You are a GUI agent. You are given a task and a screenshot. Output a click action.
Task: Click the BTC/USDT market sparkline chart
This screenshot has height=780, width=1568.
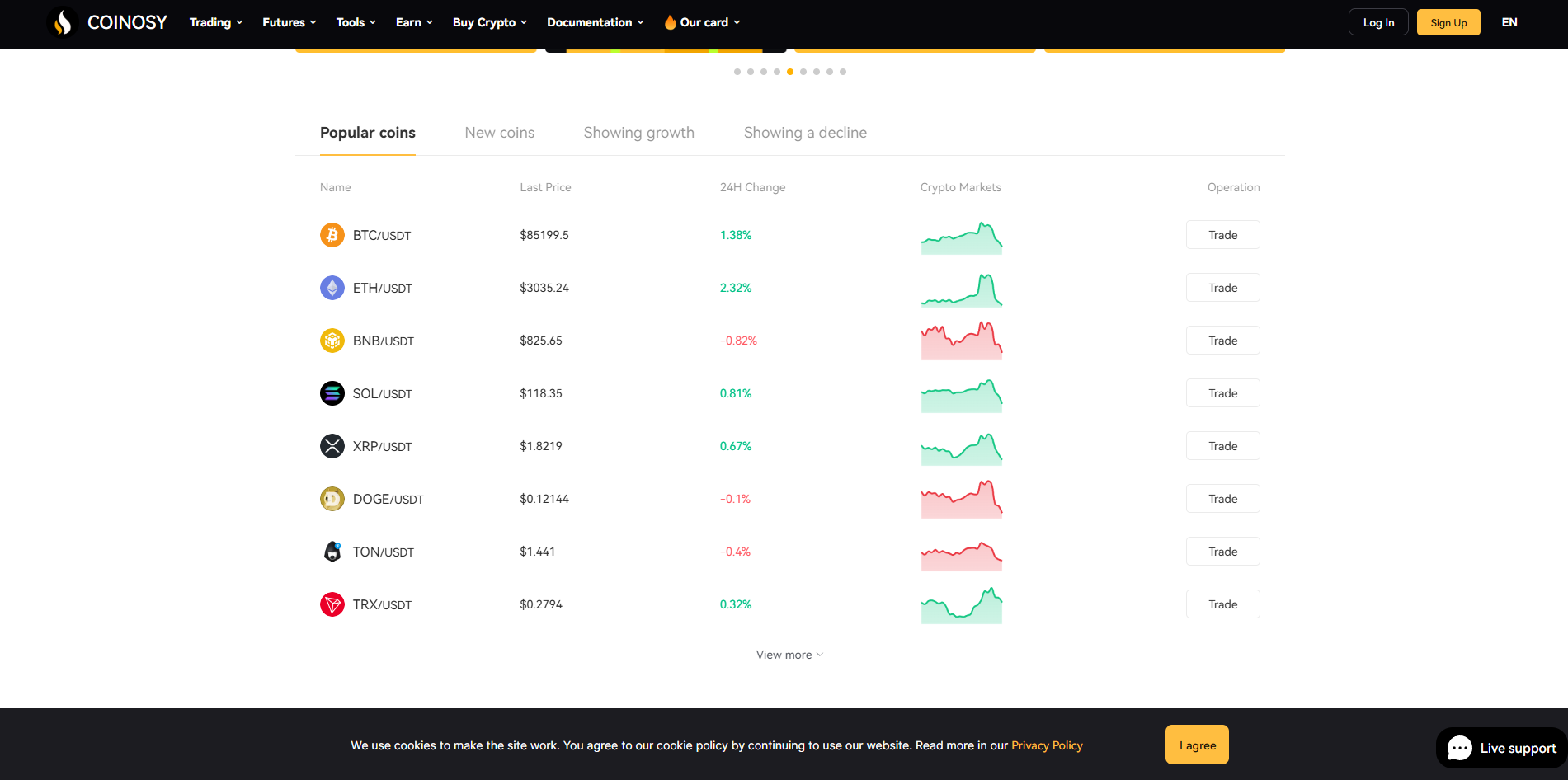tap(961, 237)
